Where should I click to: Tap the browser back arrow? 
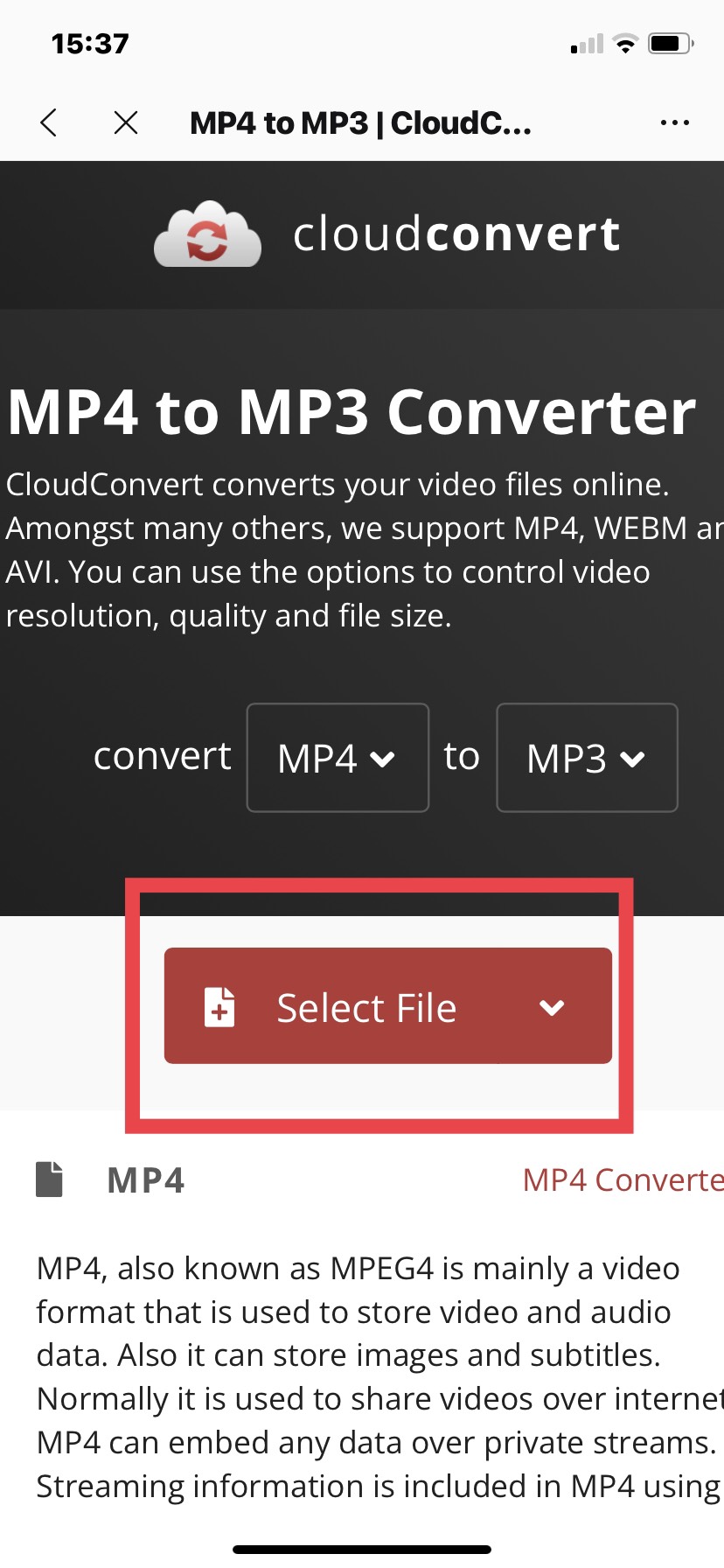tap(49, 122)
